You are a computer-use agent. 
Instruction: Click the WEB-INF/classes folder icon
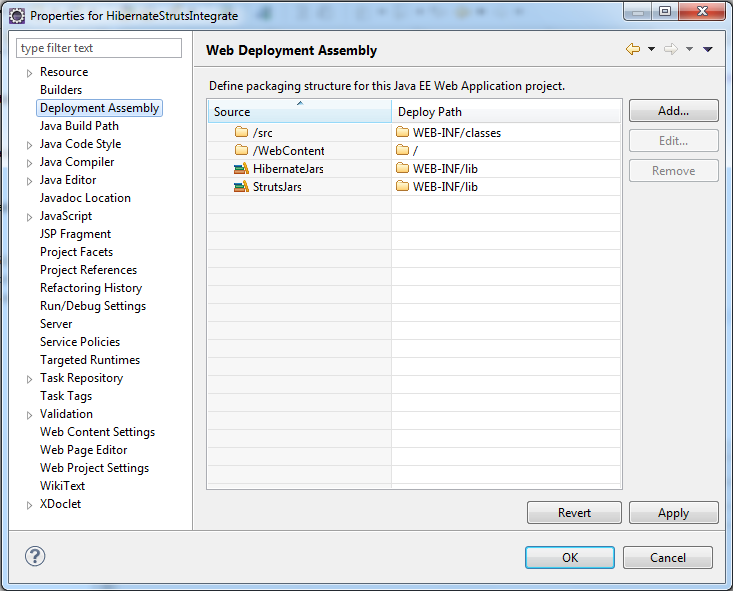click(402, 132)
